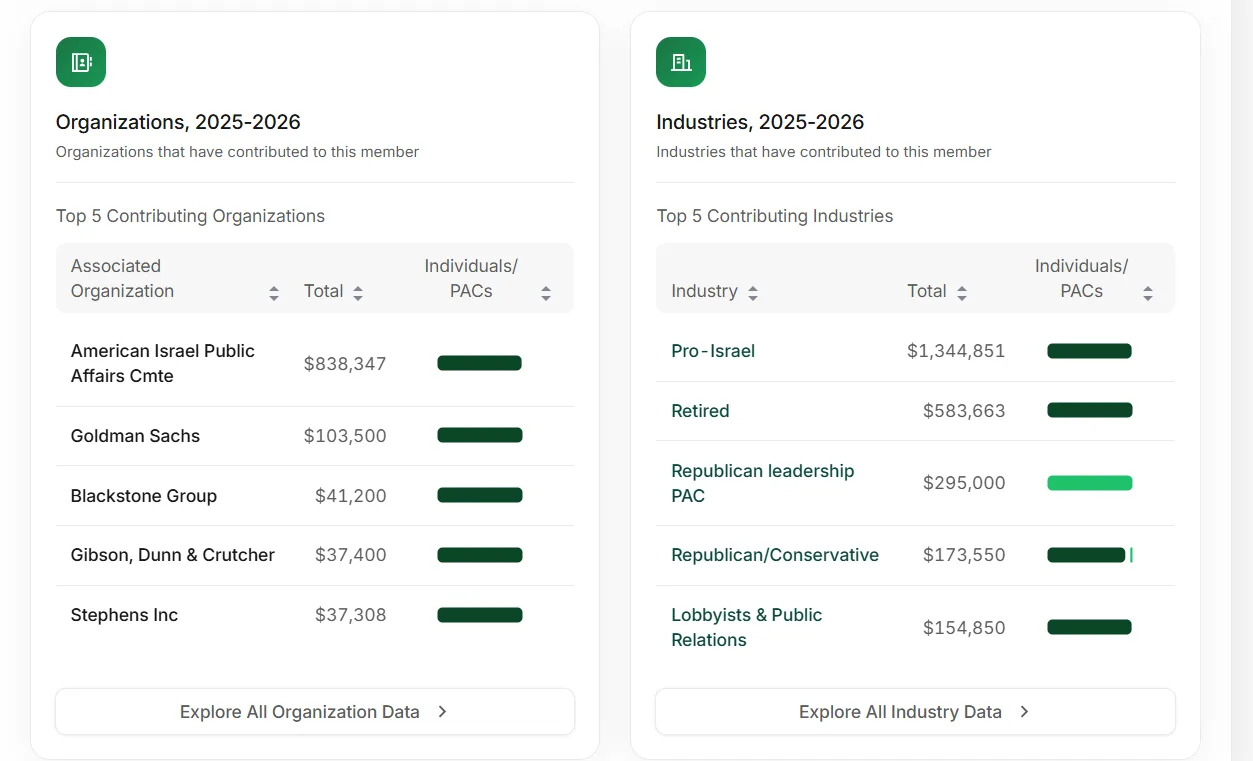The height and width of the screenshot is (761, 1253).
Task: Open the Republican leadership PAC link
Action: [763, 483]
